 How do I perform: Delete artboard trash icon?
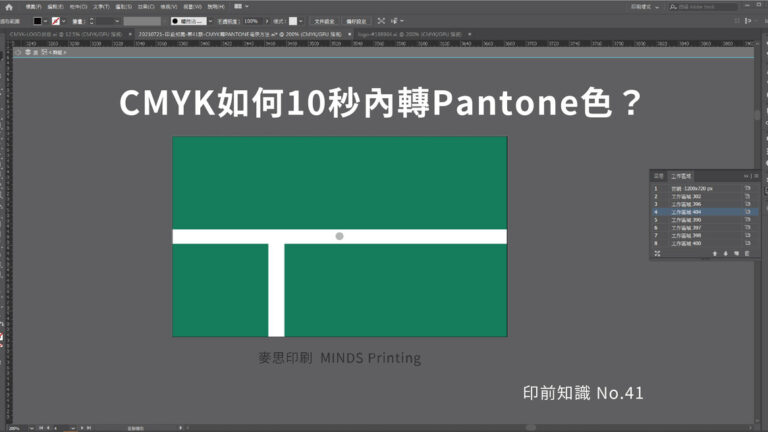[746, 254]
